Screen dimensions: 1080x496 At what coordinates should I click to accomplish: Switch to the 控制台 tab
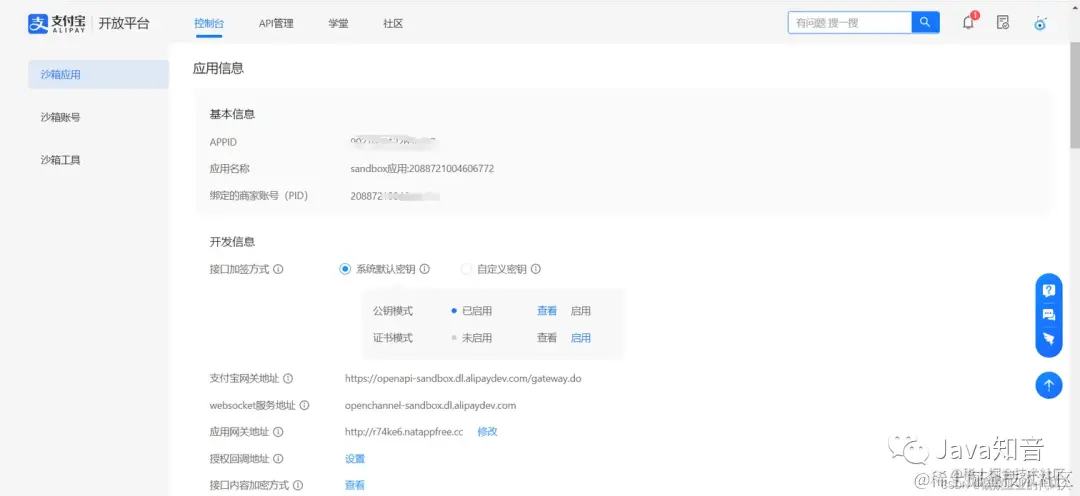(x=209, y=23)
